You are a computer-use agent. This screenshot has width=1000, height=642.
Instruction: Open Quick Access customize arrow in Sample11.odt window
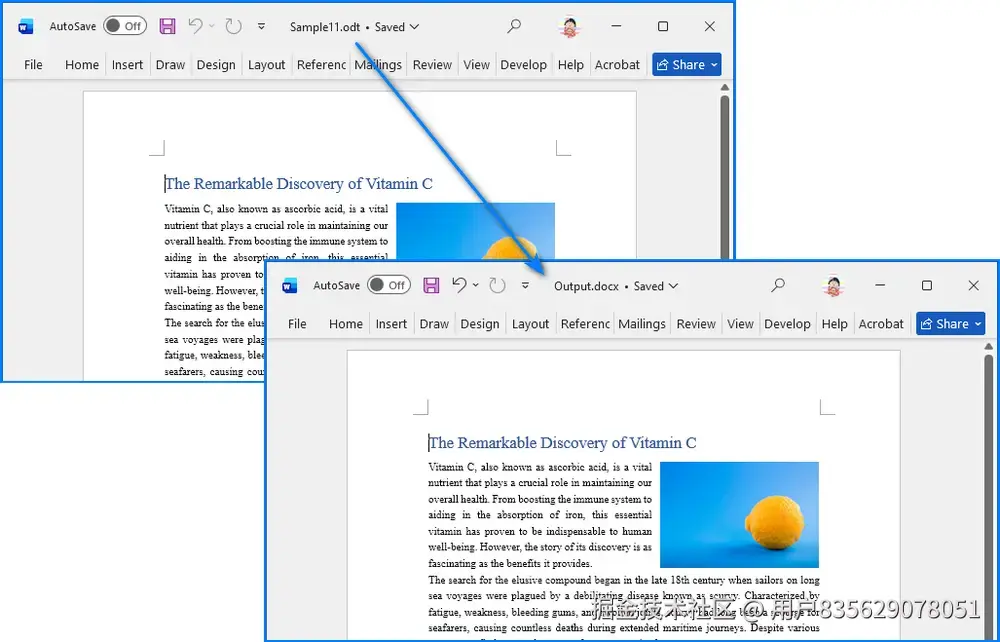click(x=261, y=26)
